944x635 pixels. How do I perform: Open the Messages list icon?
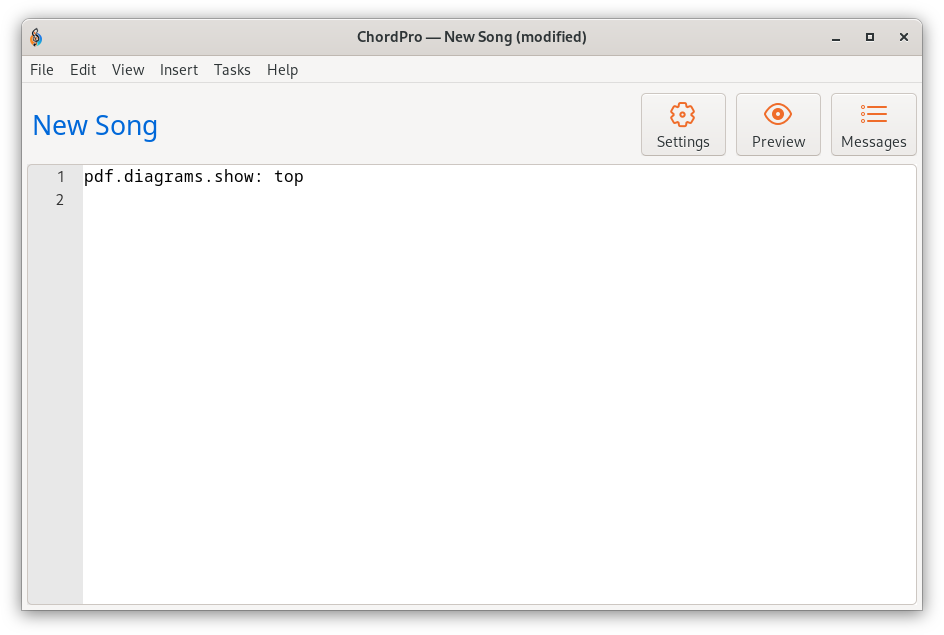(873, 114)
